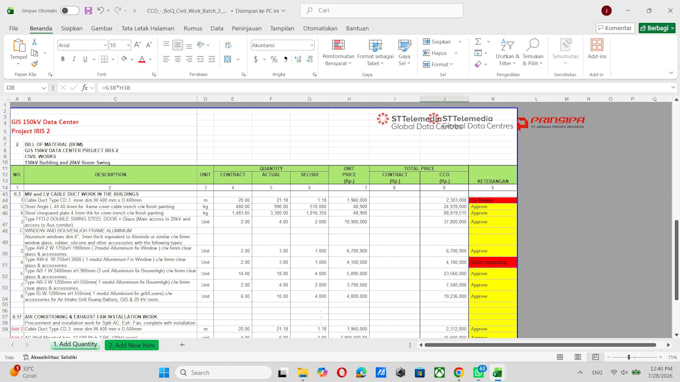Viewport: 680px width, 382px height.
Task: Click Aksesibilitas: Selidiki in status bar
Action: pos(50,357)
